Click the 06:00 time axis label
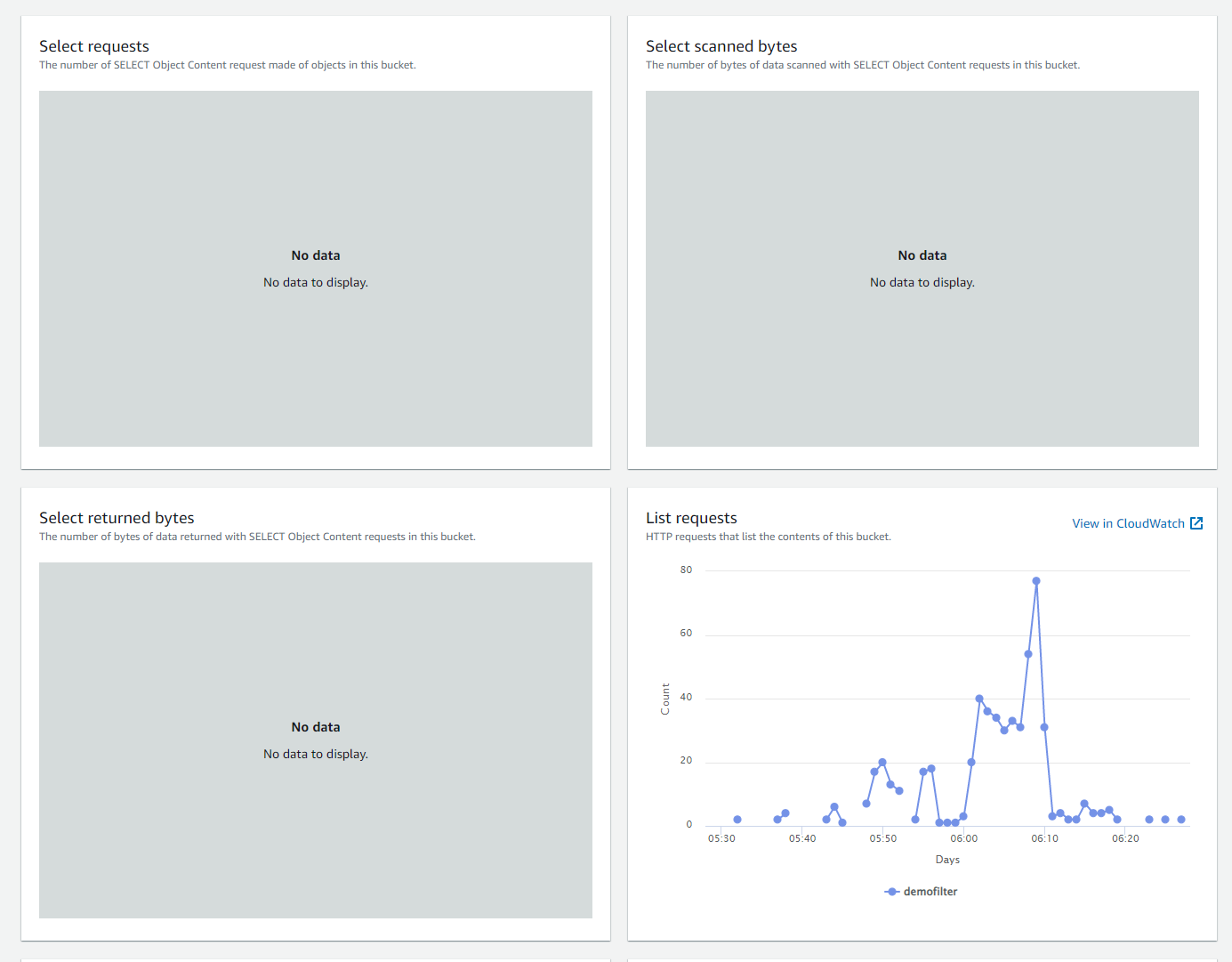1232x962 pixels. tap(963, 838)
